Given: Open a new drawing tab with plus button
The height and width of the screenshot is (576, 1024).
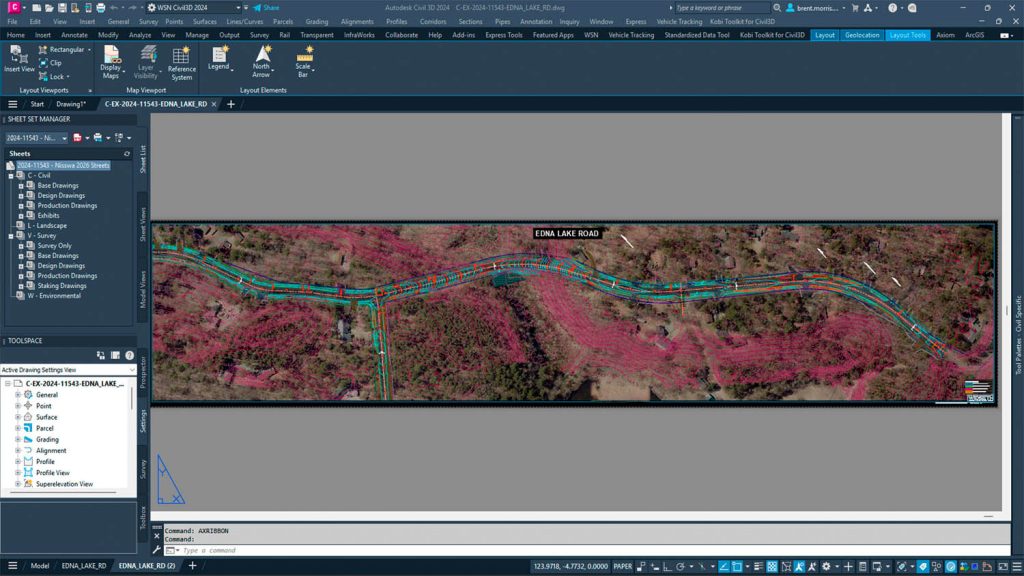Looking at the screenshot, I should point(231,104).
